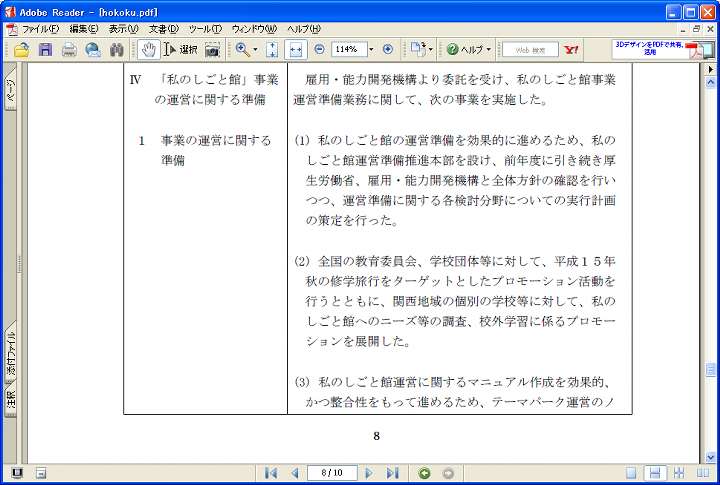Click the minus zoom out button
The image size is (720, 485).
319,49
